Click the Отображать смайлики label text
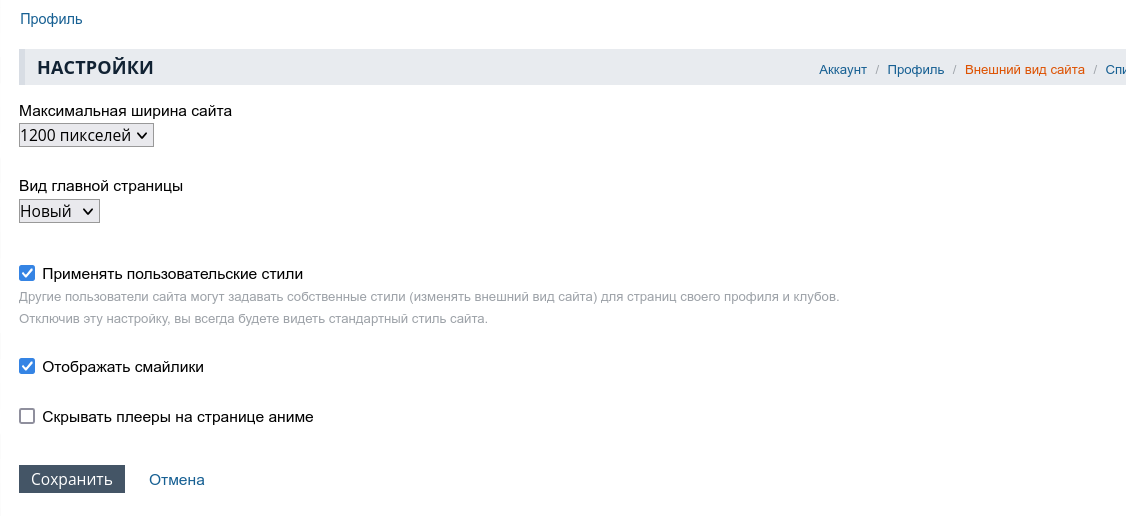The height and width of the screenshot is (516, 1126). 123,367
